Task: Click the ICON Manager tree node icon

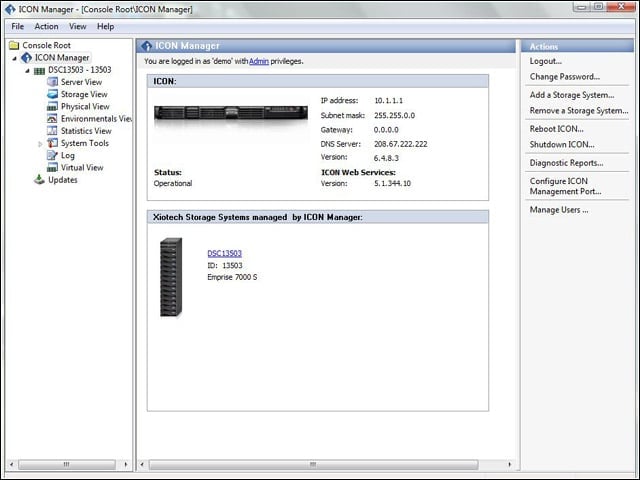Action: 27,58
